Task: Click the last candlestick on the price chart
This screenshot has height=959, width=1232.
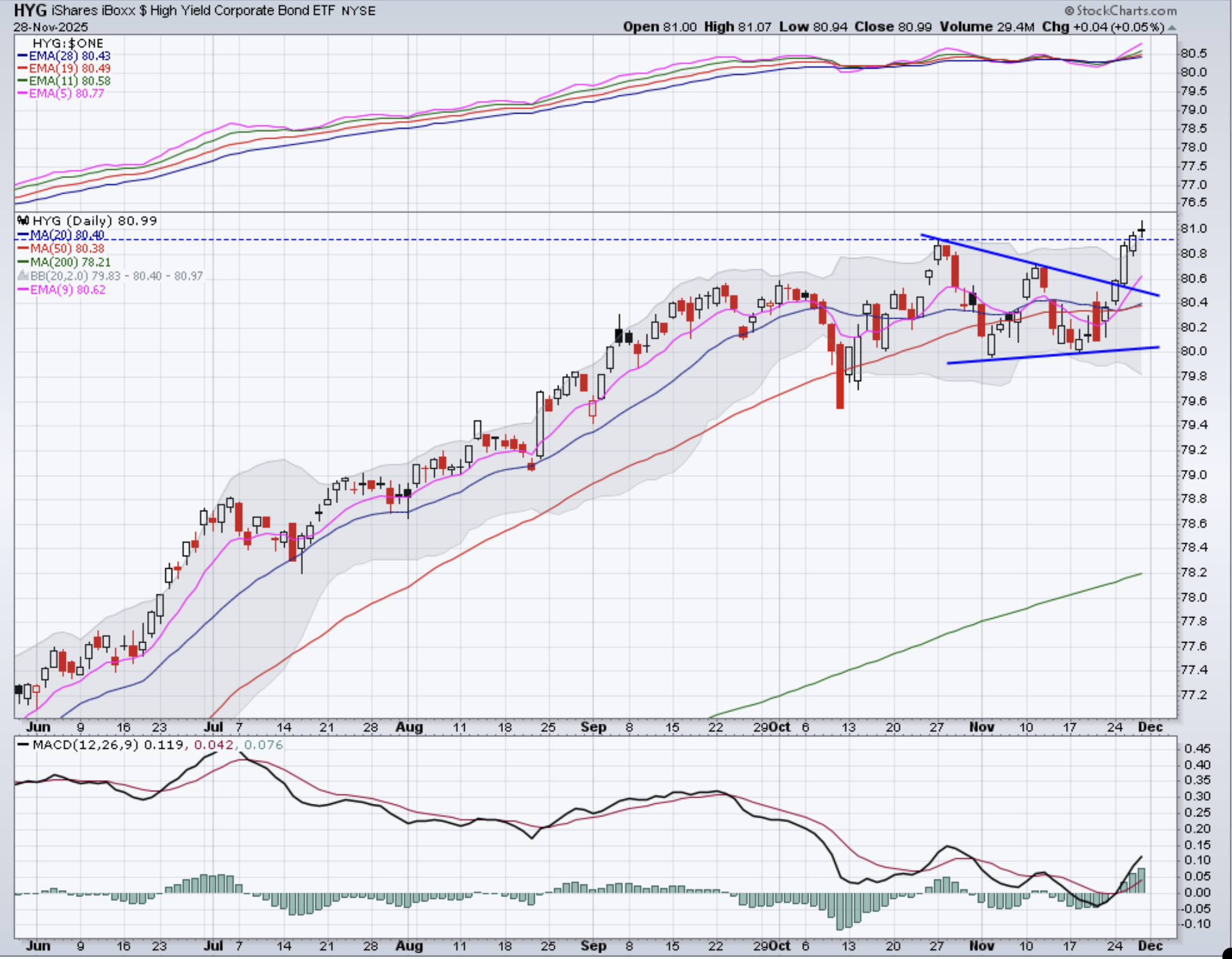Action: coord(1142,230)
